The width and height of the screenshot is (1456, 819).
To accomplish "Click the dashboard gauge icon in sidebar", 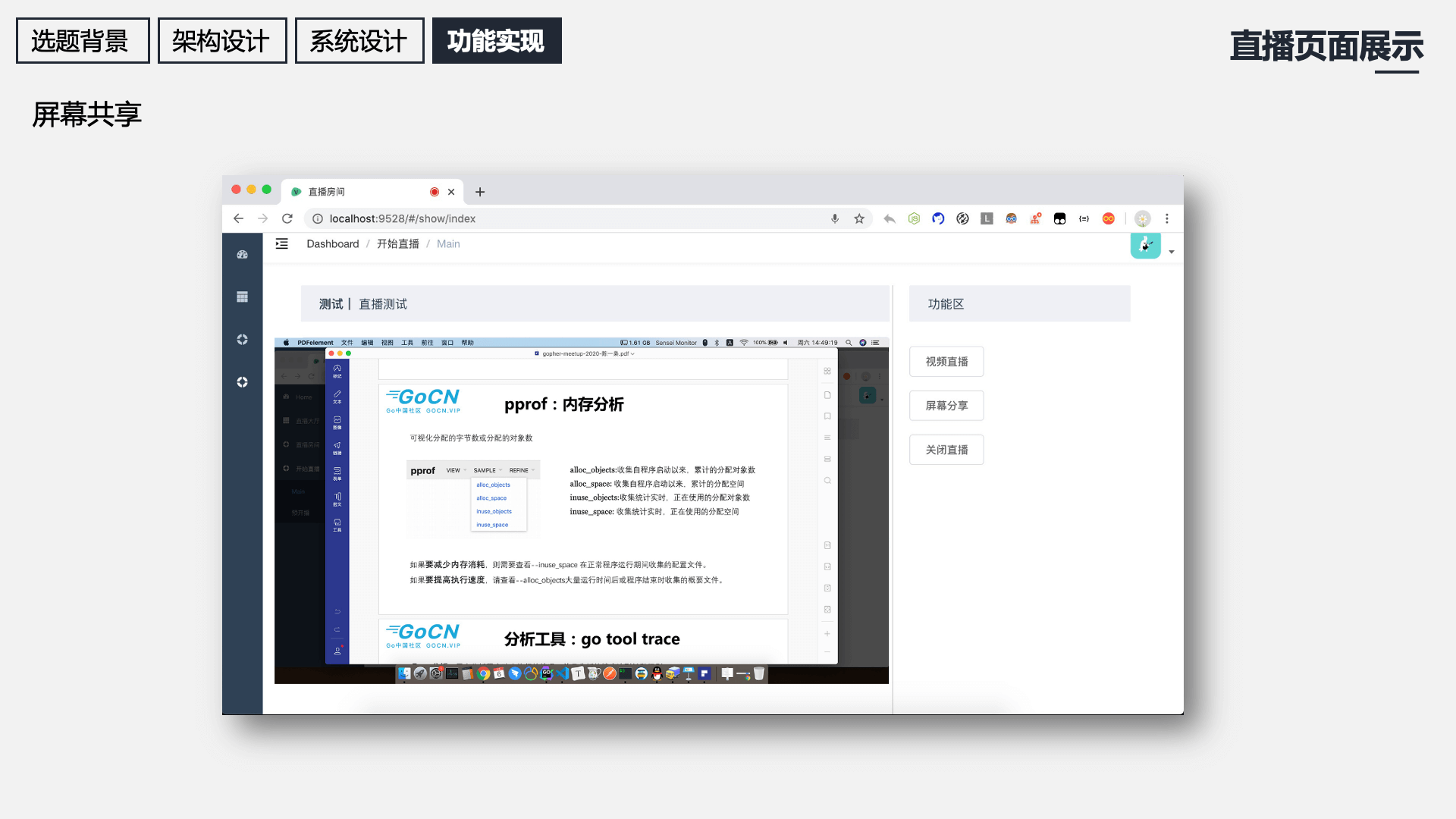I will pyautogui.click(x=242, y=255).
